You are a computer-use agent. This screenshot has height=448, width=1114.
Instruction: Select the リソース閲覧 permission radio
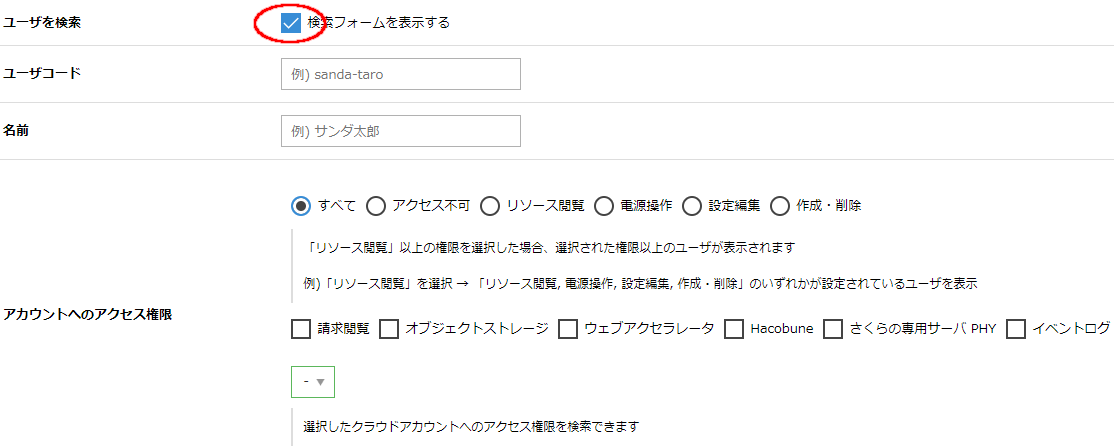coord(490,206)
